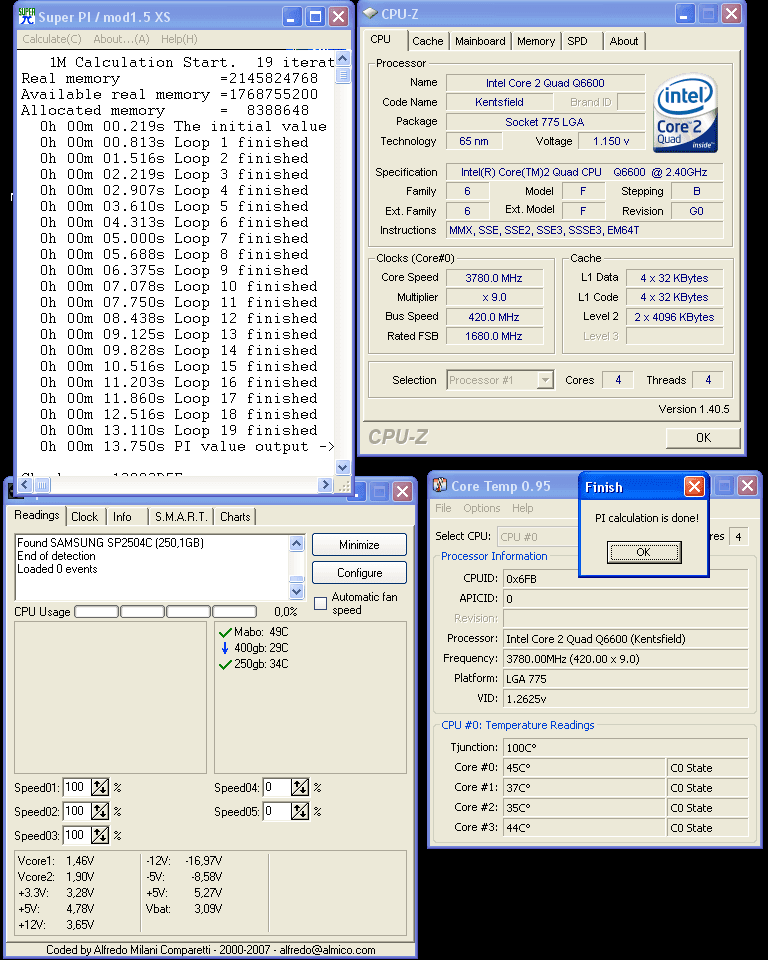Click the Minimize button in SpeedFan

359,545
